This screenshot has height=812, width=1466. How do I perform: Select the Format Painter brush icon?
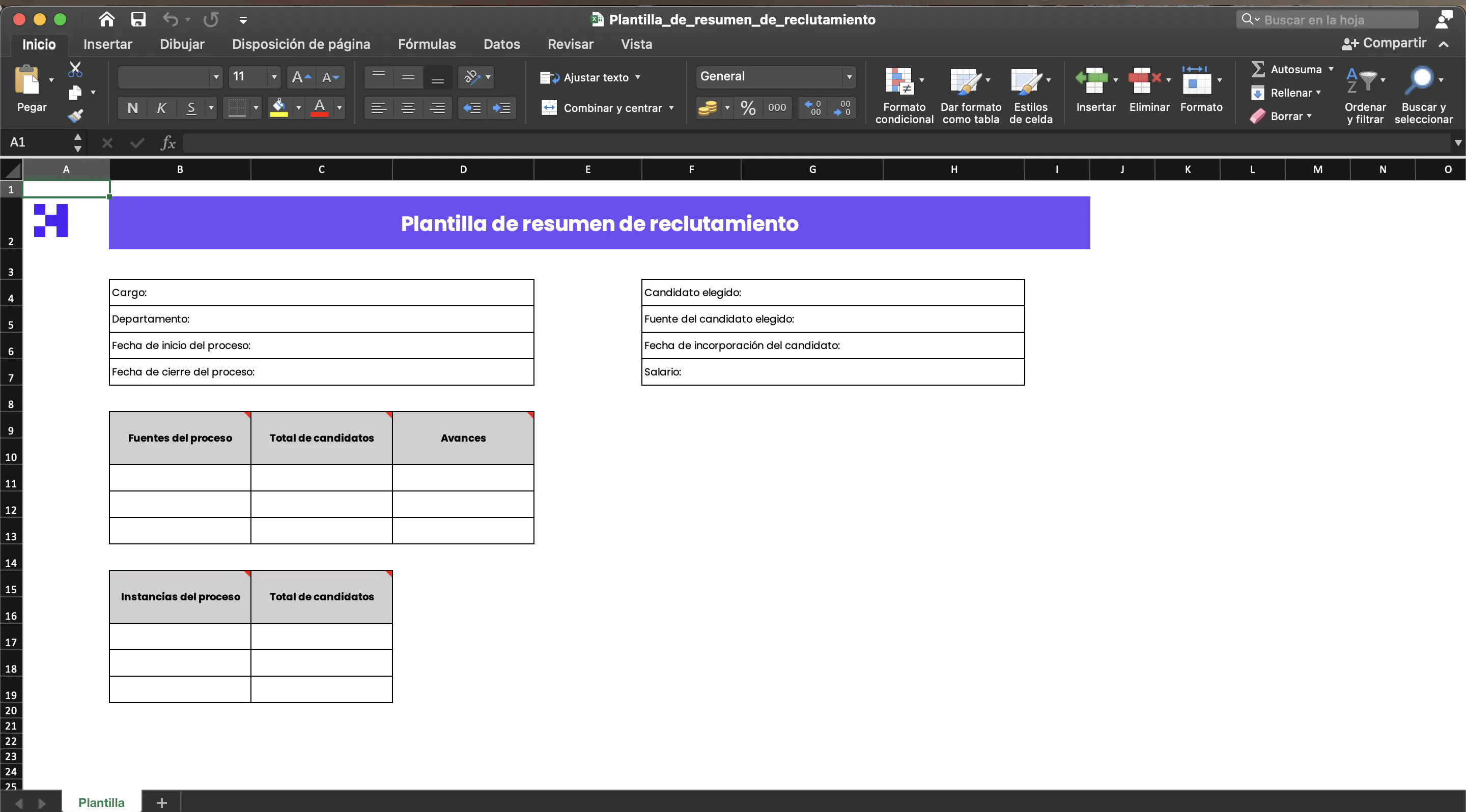pyautogui.click(x=75, y=116)
